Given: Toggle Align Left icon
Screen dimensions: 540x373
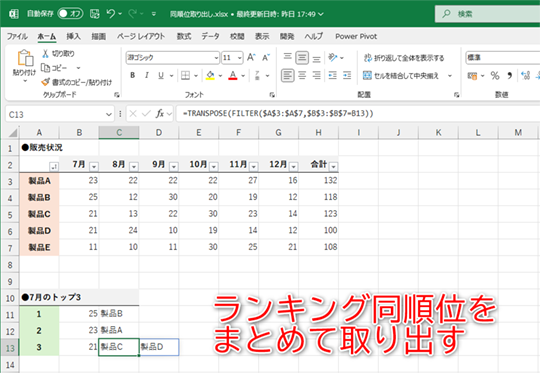Looking at the screenshot, I should [x=288, y=75].
